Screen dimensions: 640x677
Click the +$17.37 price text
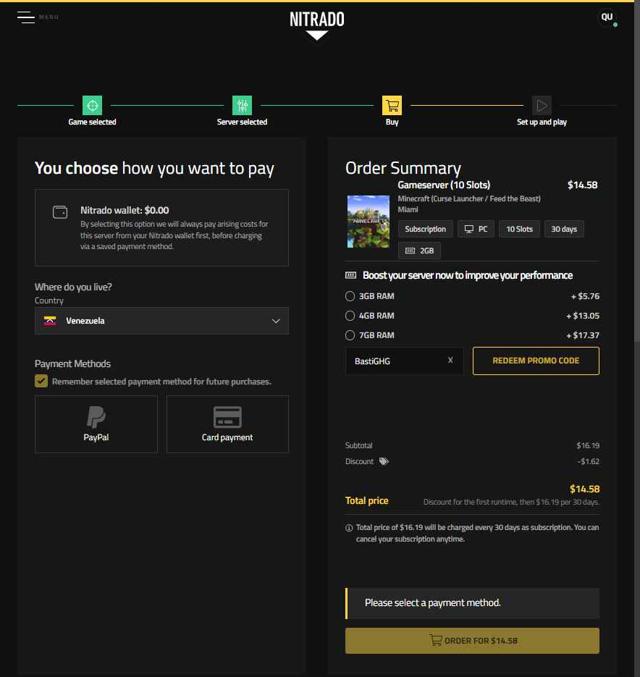coord(583,335)
